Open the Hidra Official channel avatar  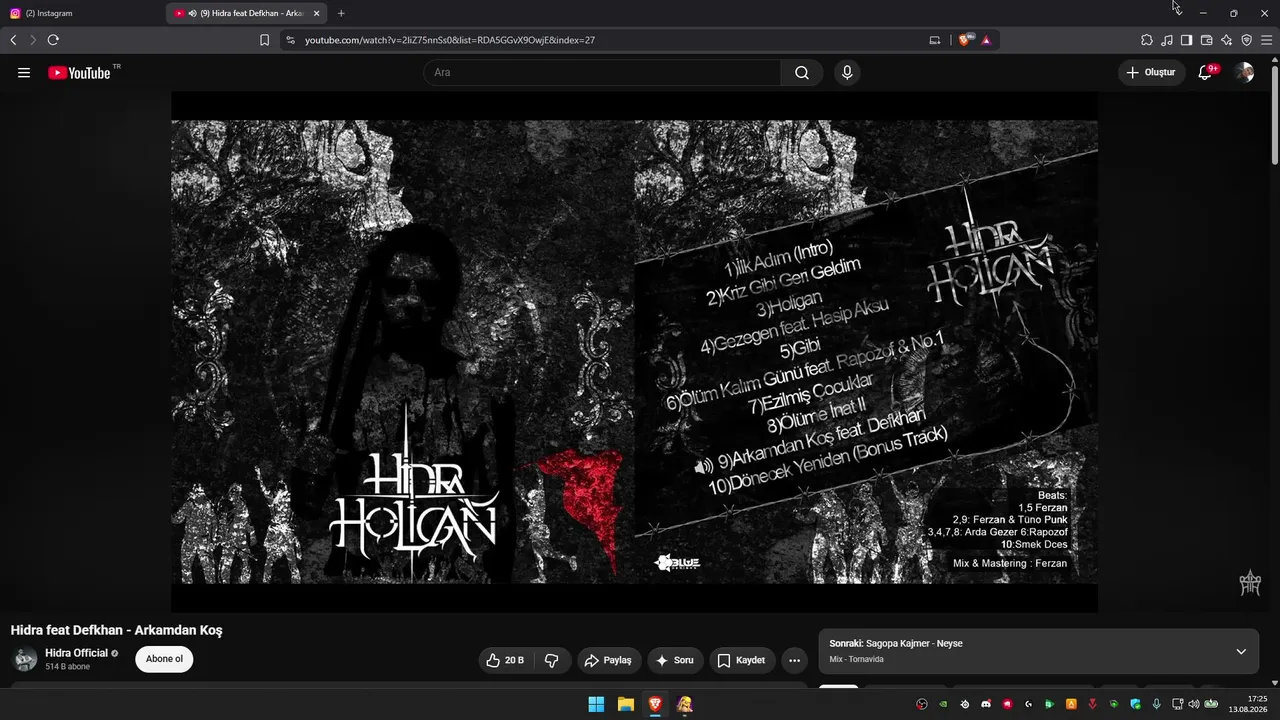click(25, 659)
